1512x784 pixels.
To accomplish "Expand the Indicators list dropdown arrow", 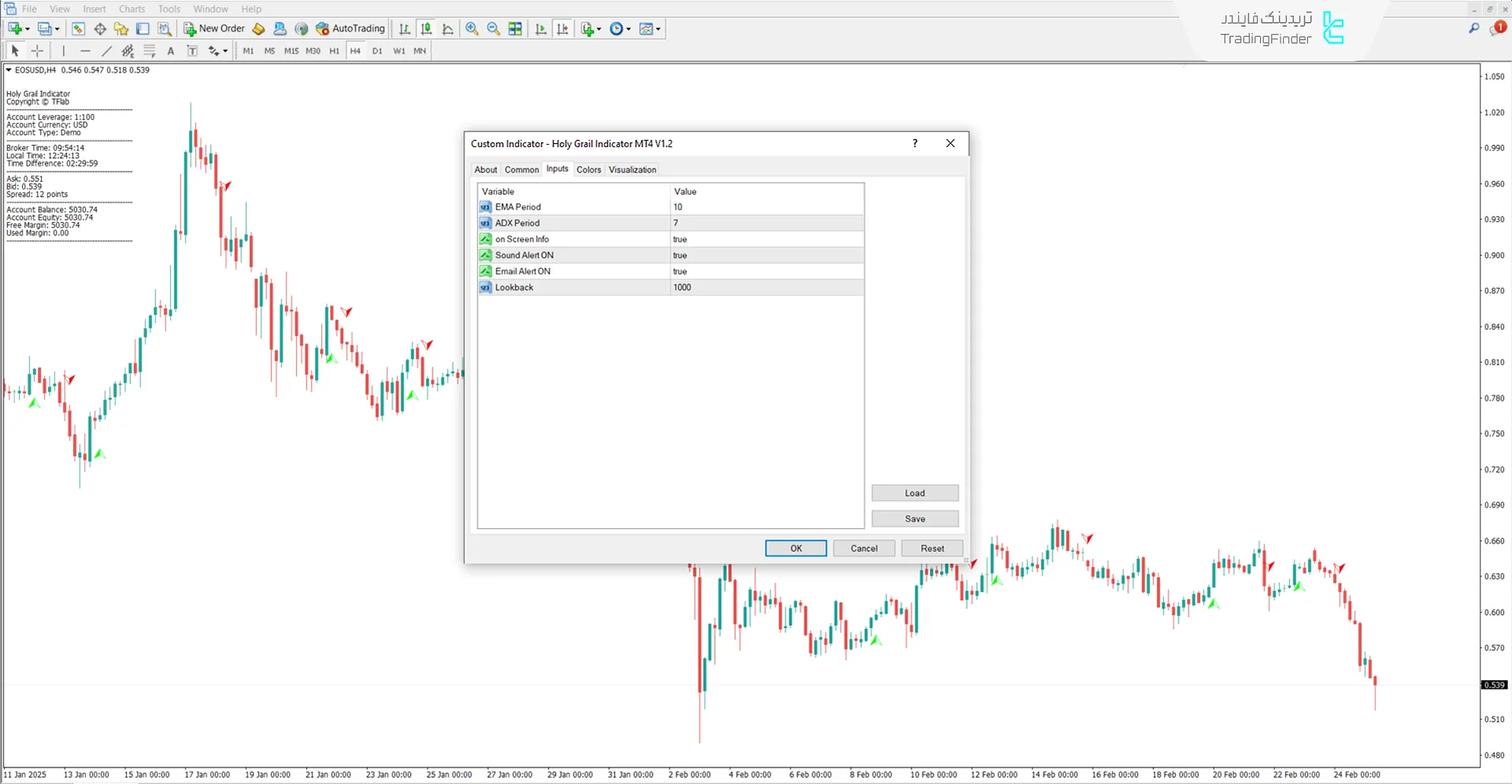I will [x=599, y=29].
